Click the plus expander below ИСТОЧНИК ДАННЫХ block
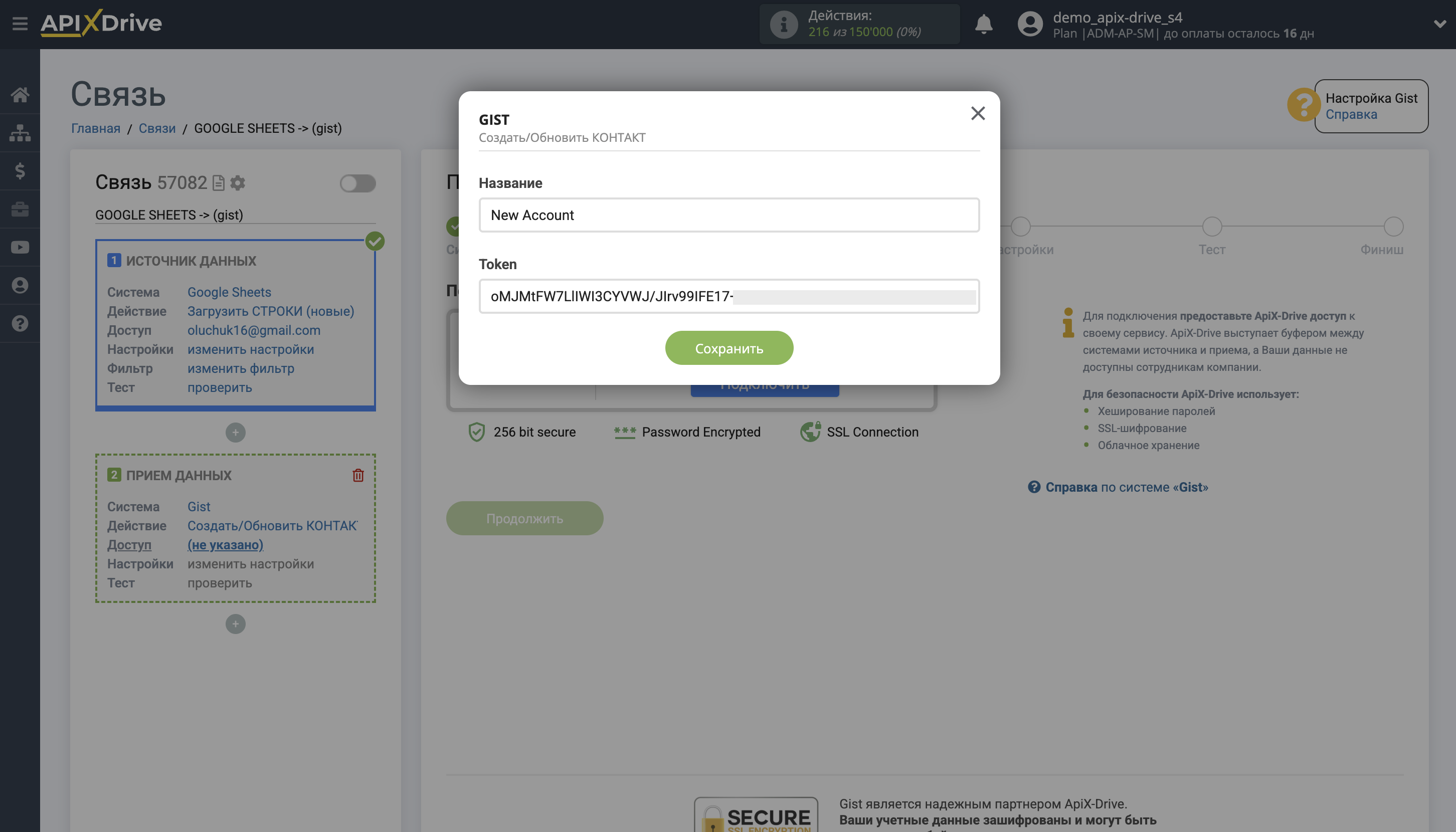The height and width of the screenshot is (832, 1456). pyautogui.click(x=235, y=432)
